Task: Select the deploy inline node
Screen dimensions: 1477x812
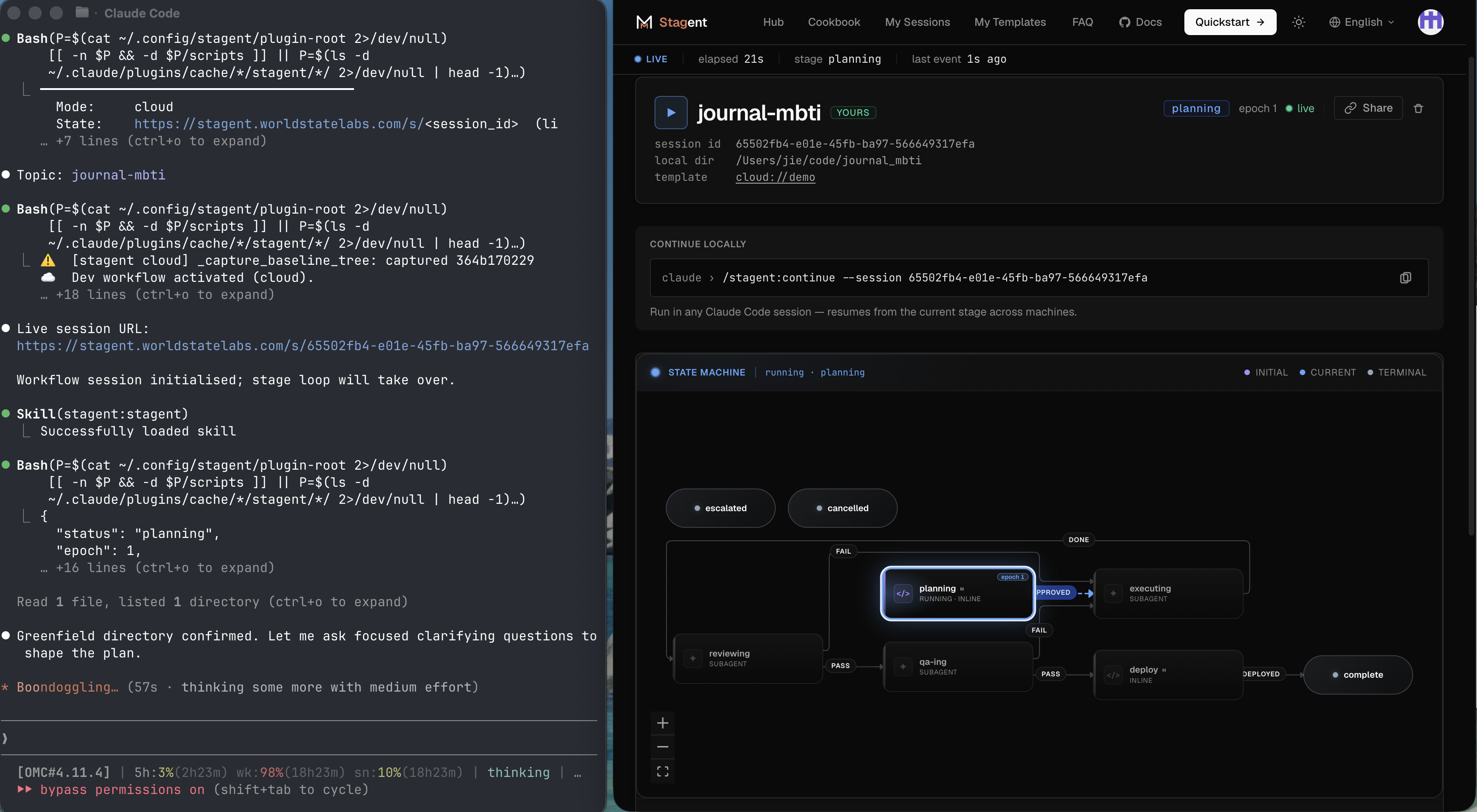Action: pos(1168,675)
